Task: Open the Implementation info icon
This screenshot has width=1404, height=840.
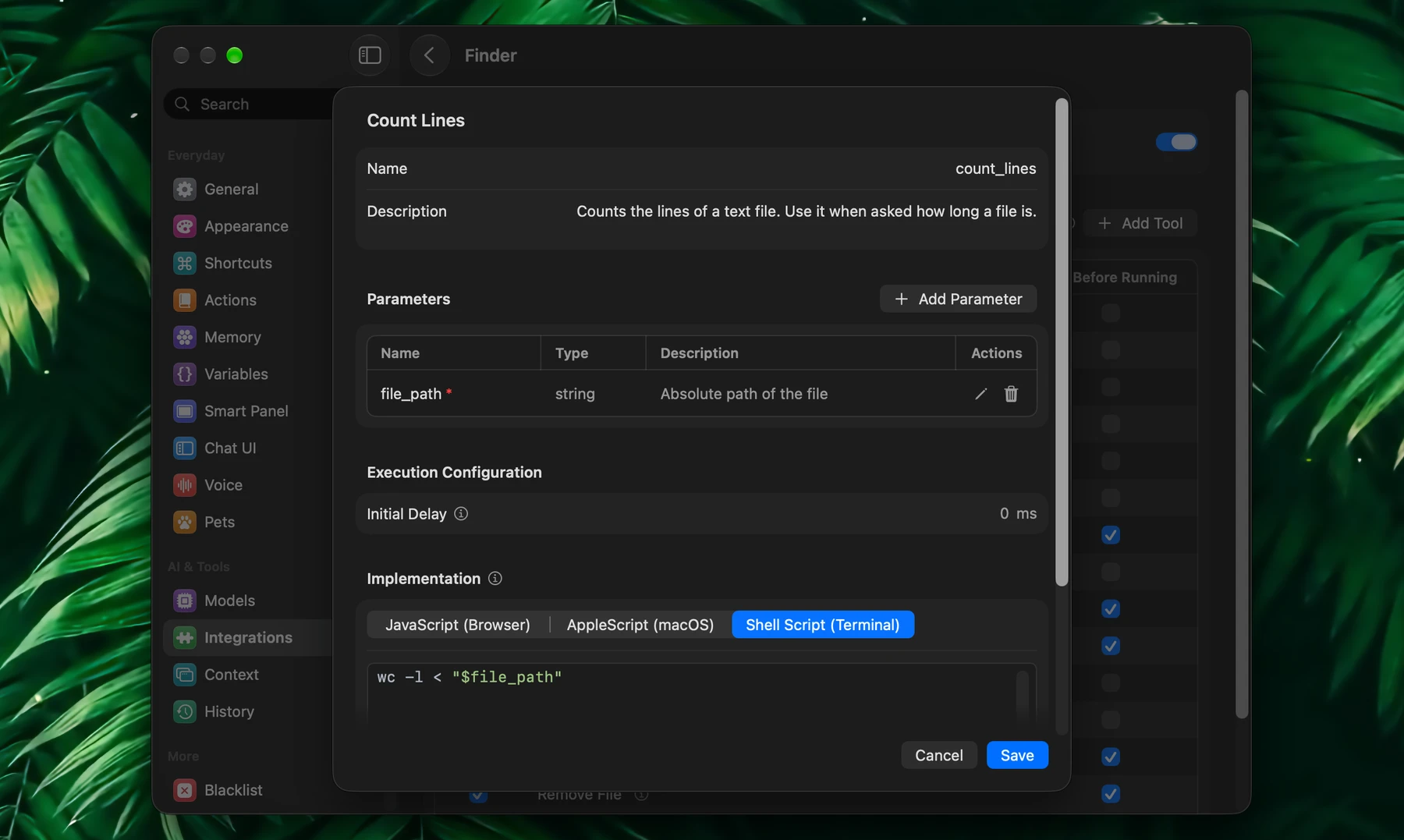Action: [x=495, y=578]
